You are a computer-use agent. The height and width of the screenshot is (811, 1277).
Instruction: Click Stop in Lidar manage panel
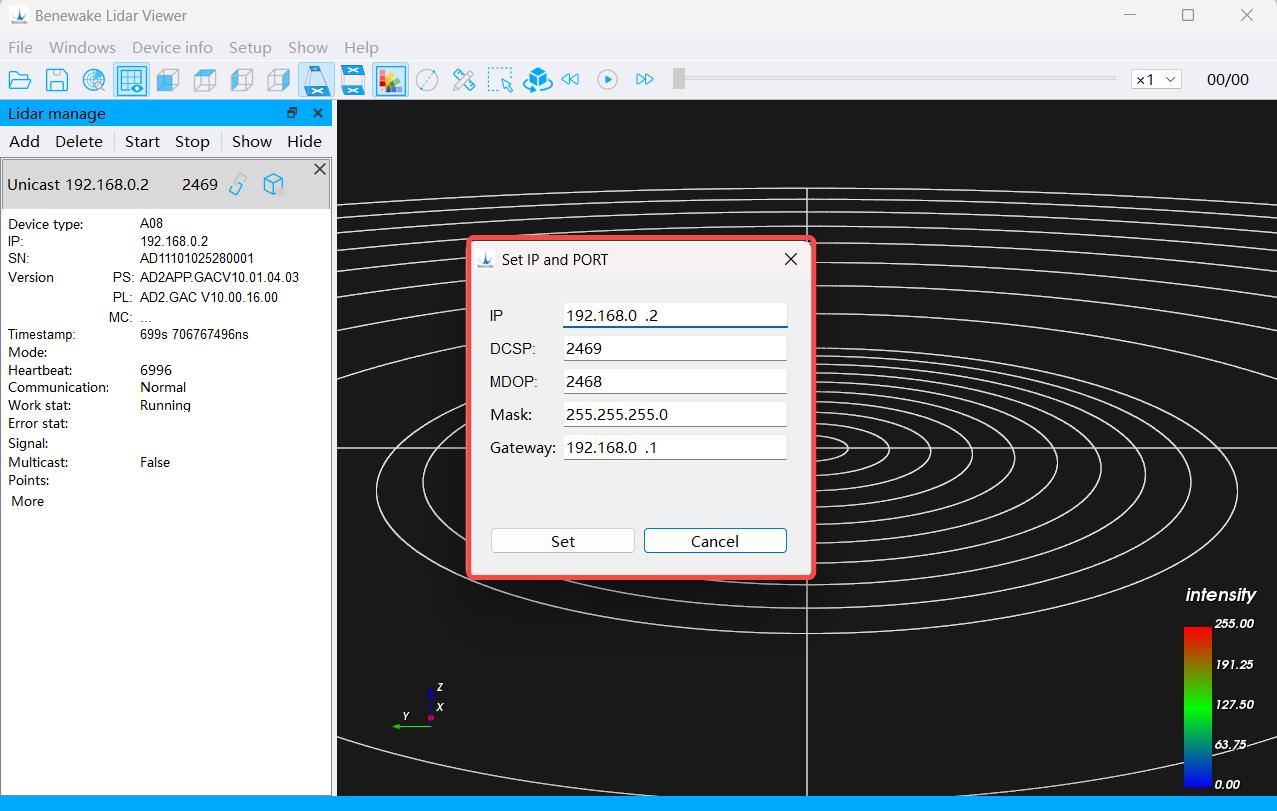[x=192, y=142]
